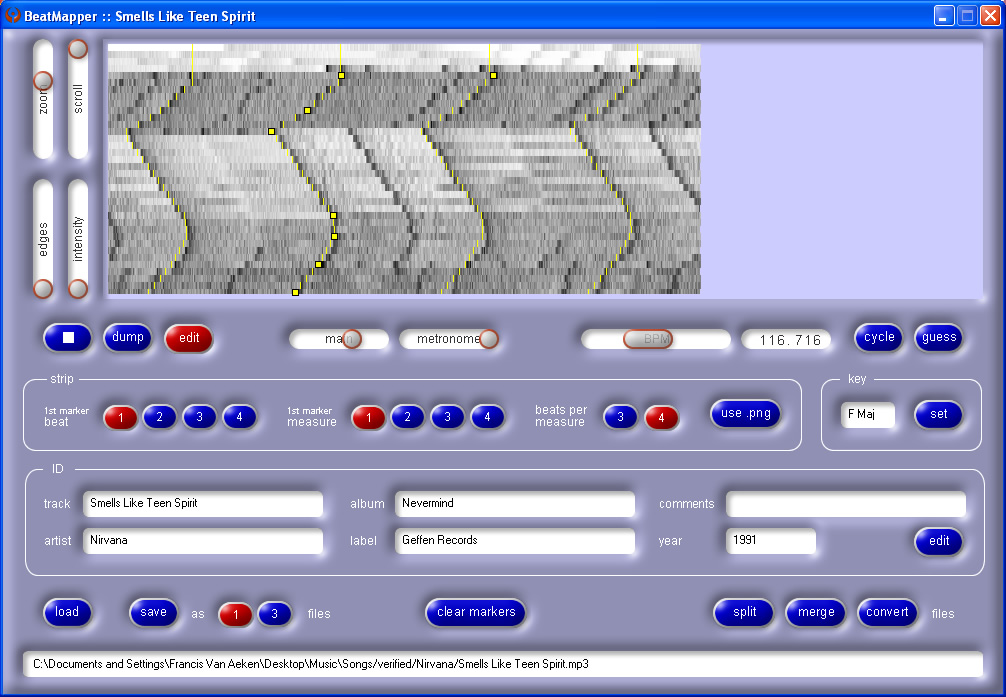Set beats per measure to 3
The image size is (1006, 697).
(620, 417)
